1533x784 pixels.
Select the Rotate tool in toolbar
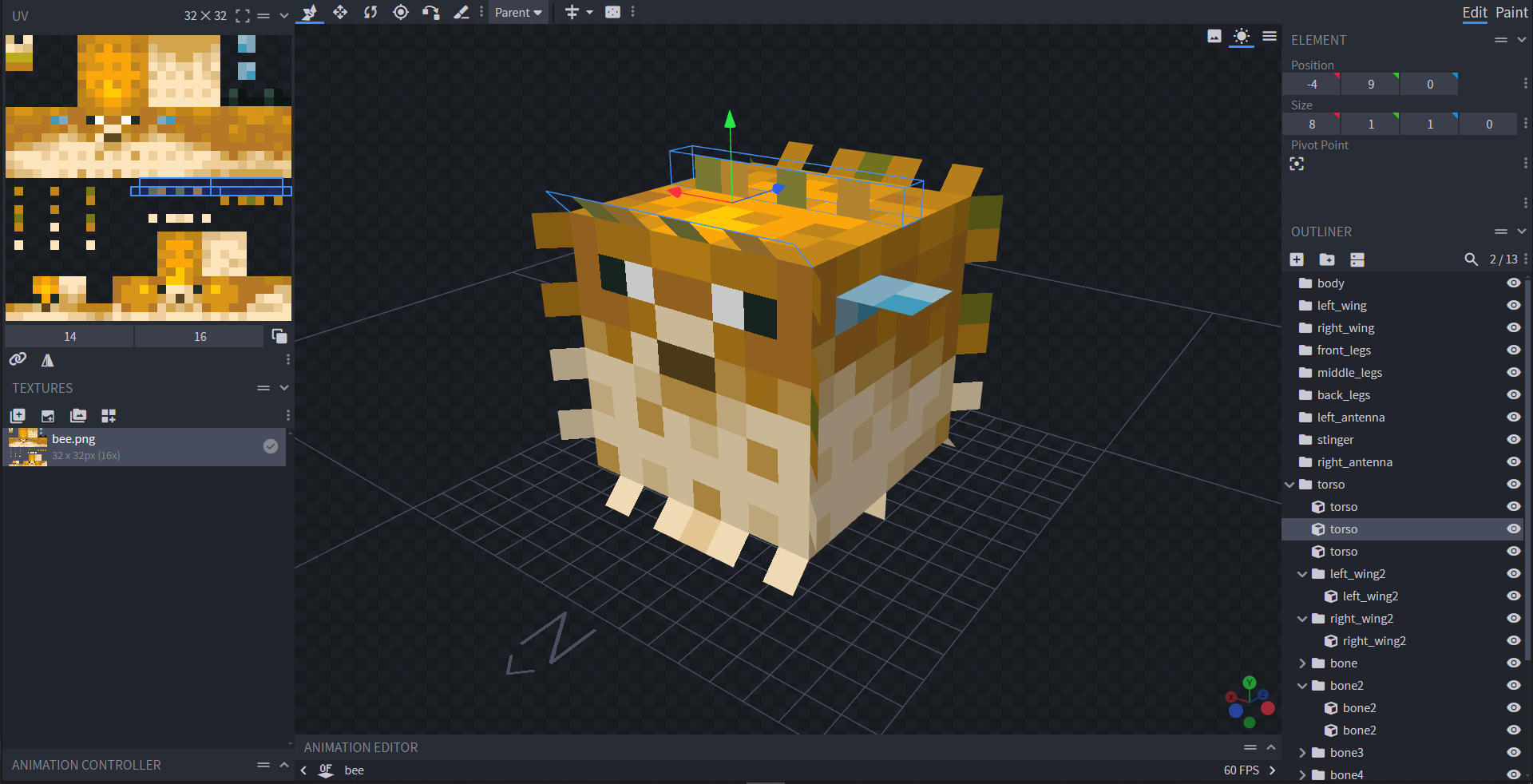pos(370,12)
